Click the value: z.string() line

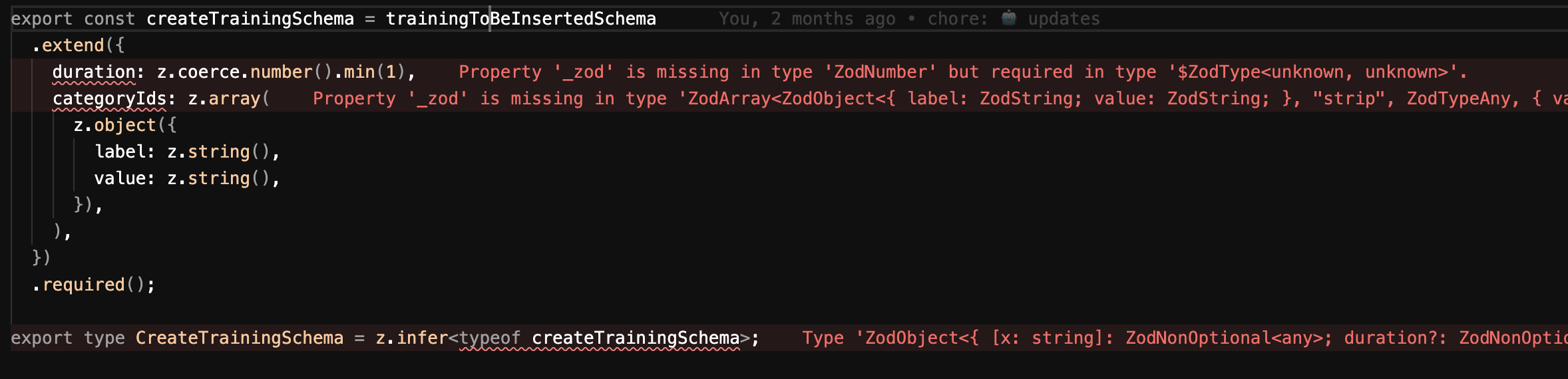(186, 178)
